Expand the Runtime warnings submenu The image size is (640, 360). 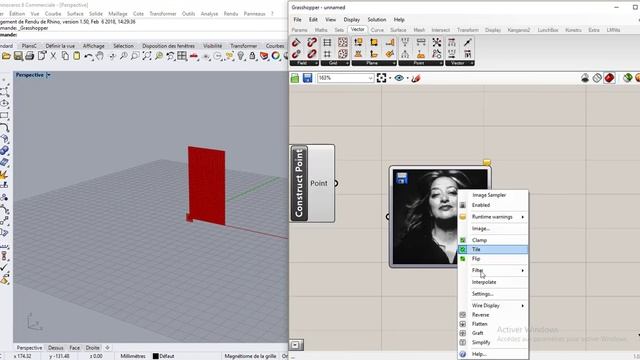(x=493, y=217)
